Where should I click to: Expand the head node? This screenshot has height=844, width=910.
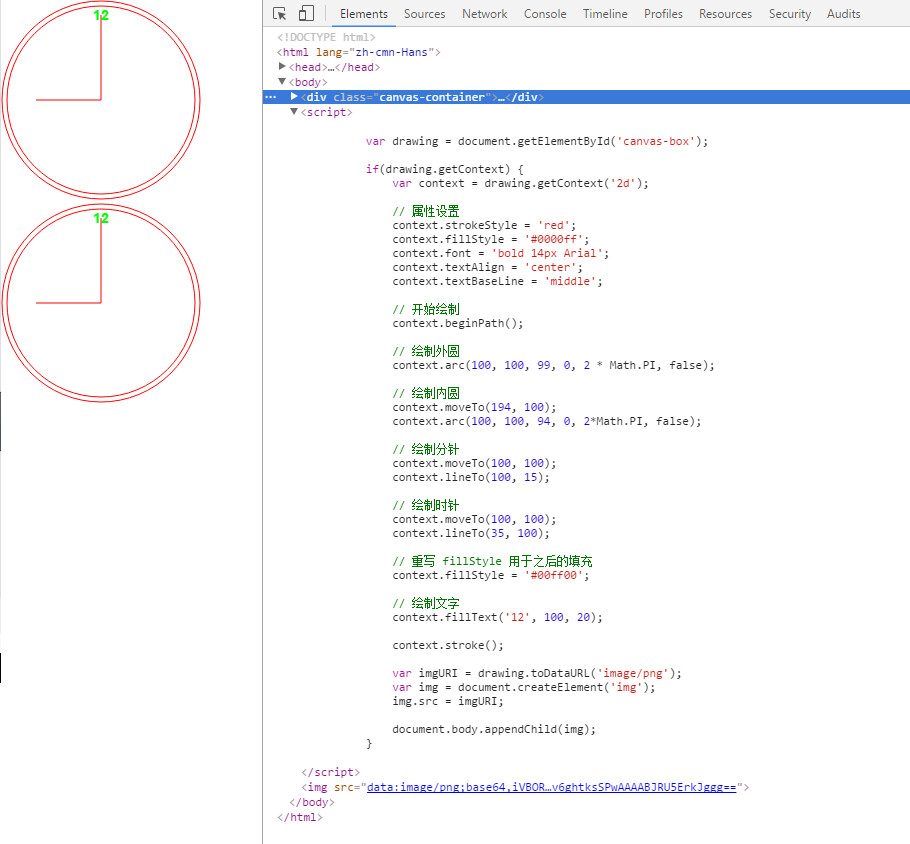point(283,67)
